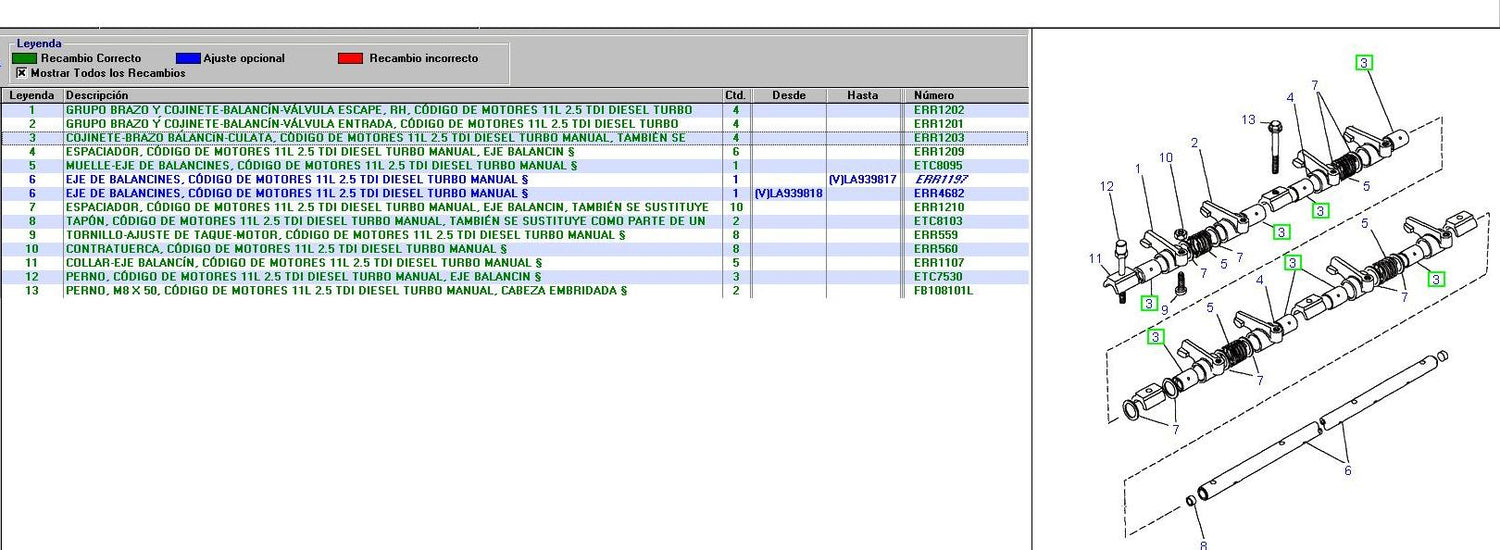Click the Desde column header
This screenshot has width=1500, height=550.
tap(789, 95)
